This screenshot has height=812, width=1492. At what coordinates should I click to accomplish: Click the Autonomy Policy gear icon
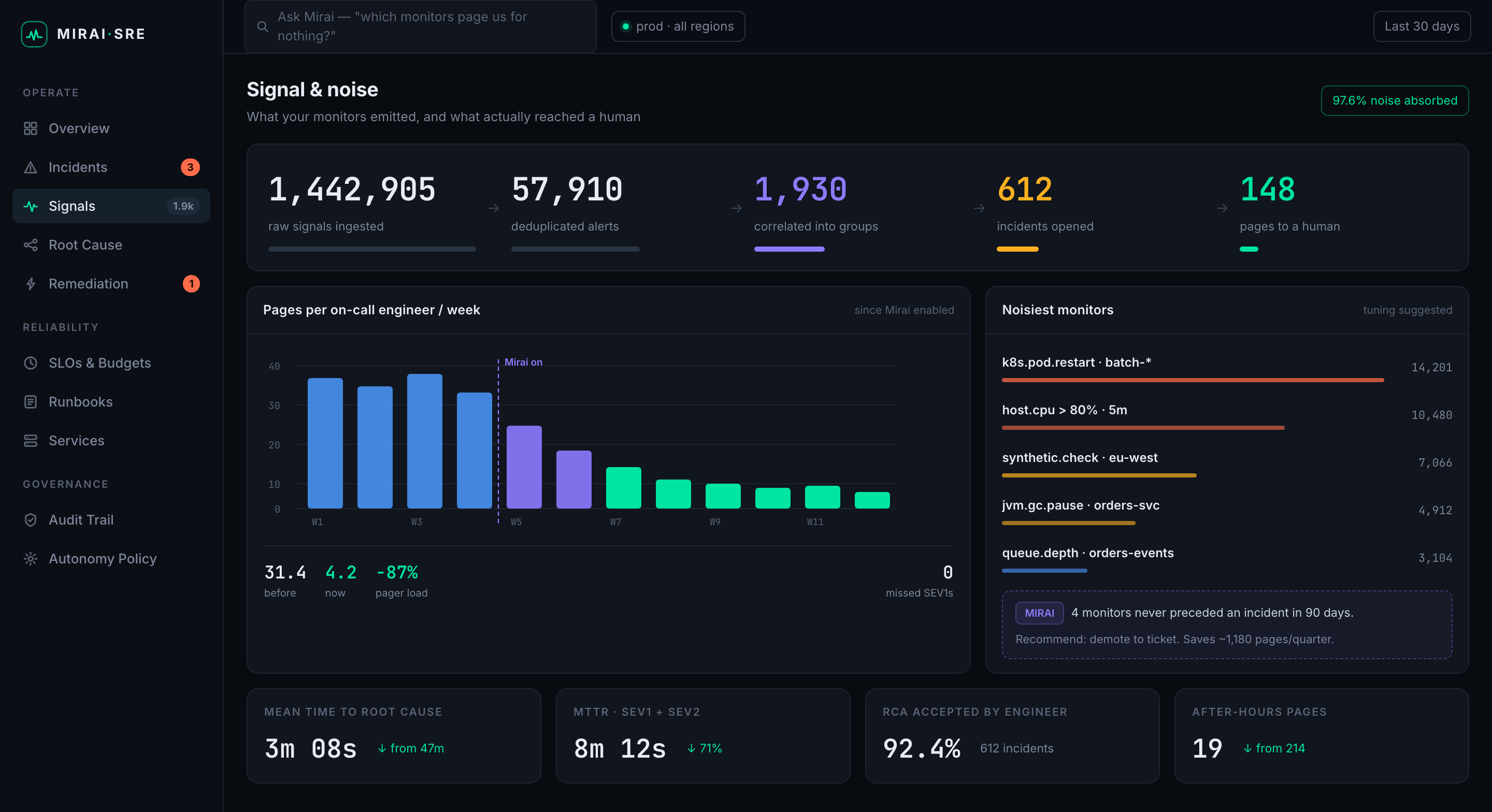pyautogui.click(x=31, y=559)
